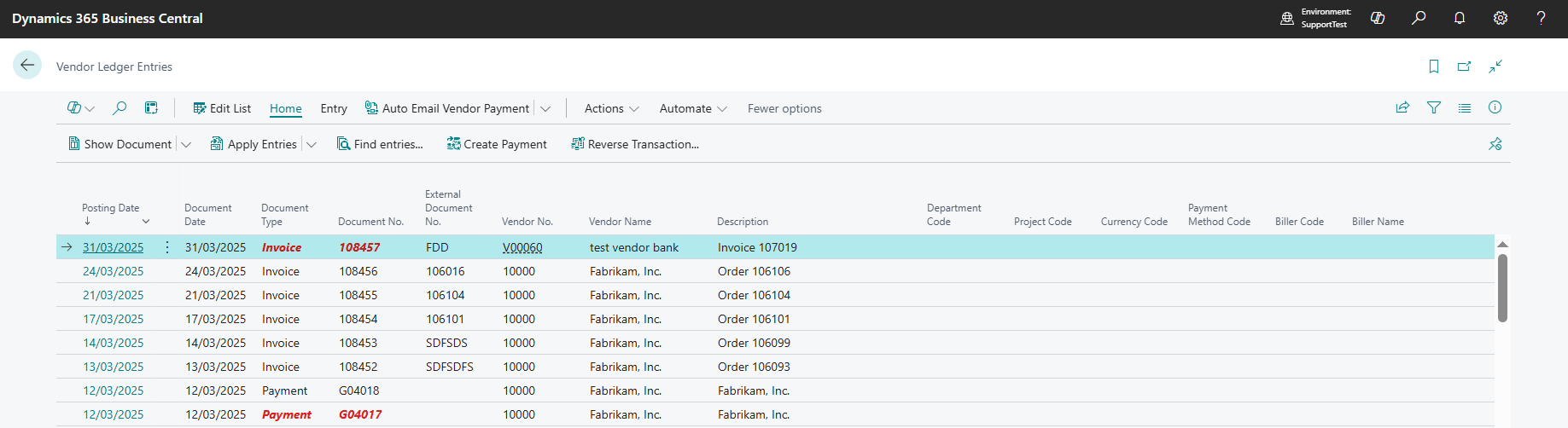Open Copilot menu in action bar

[80, 108]
